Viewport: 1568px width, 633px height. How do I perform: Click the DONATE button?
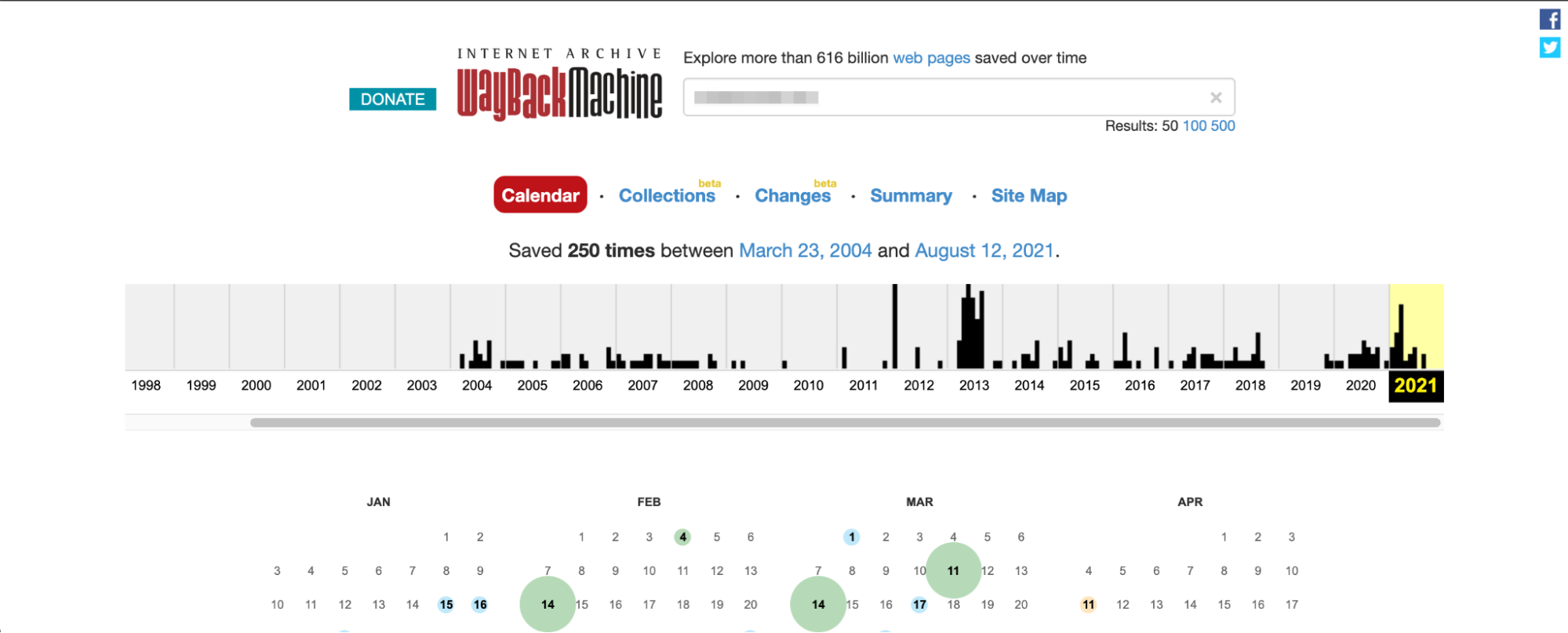(x=392, y=99)
